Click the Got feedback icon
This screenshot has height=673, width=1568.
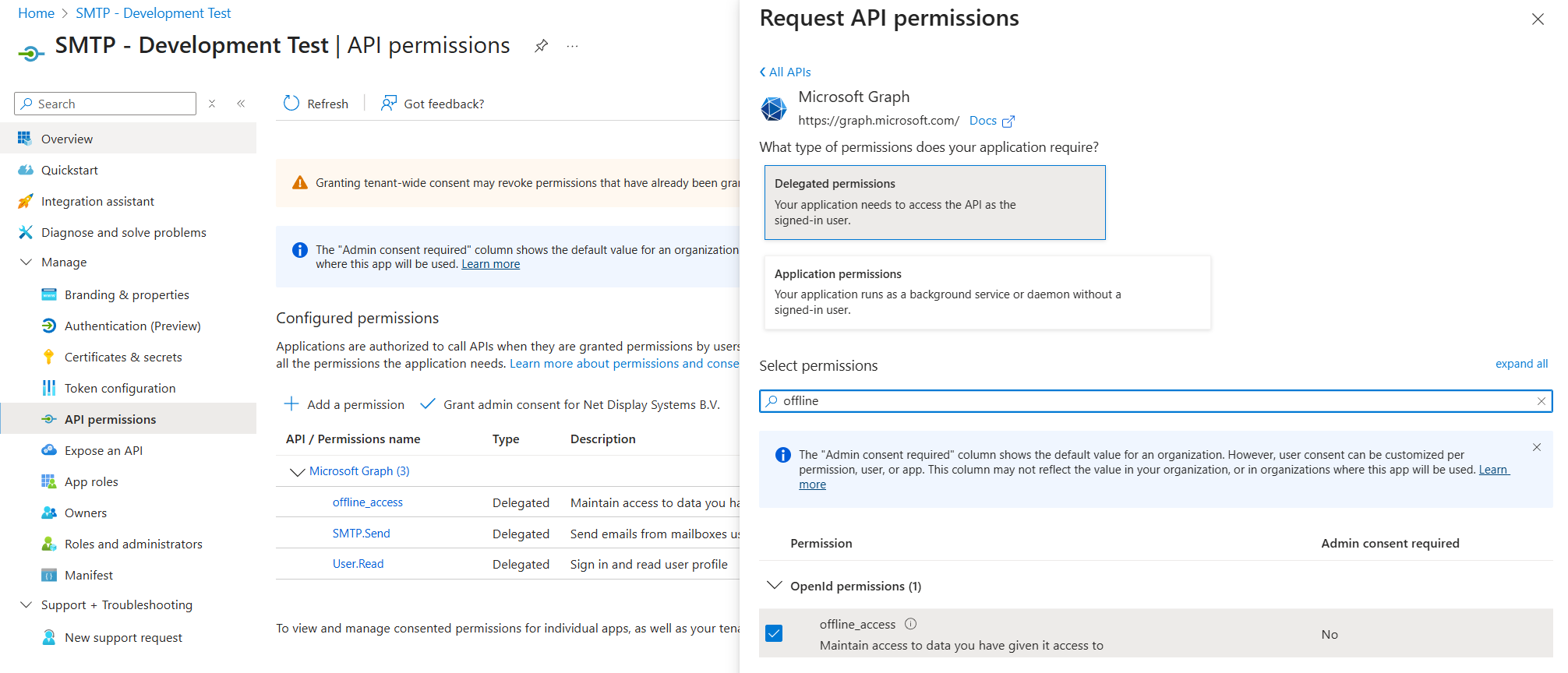coord(388,104)
